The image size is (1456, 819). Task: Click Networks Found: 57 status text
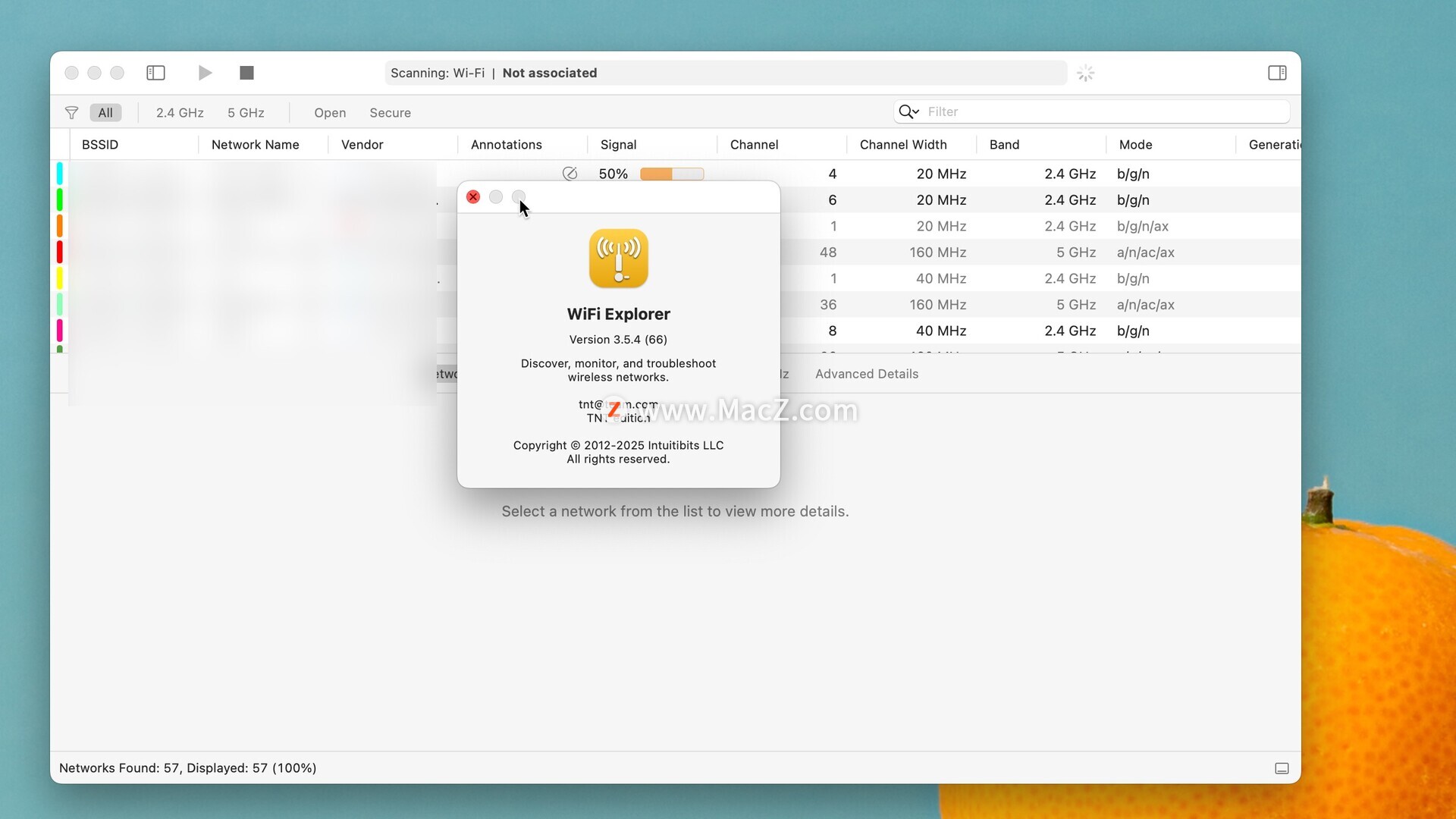point(187,768)
